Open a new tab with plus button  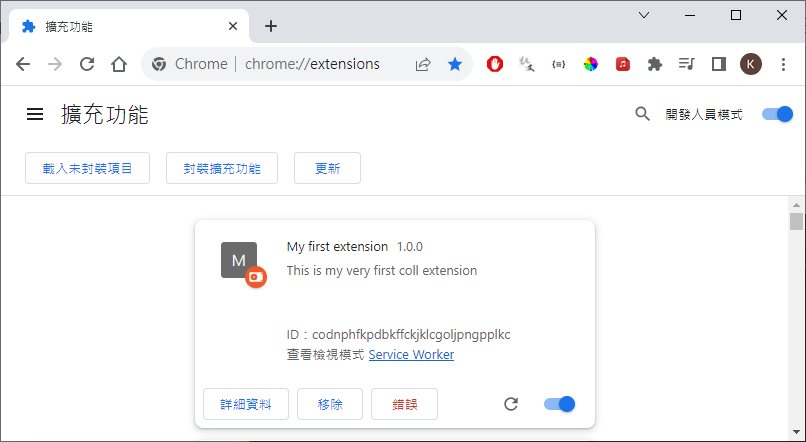(271, 26)
